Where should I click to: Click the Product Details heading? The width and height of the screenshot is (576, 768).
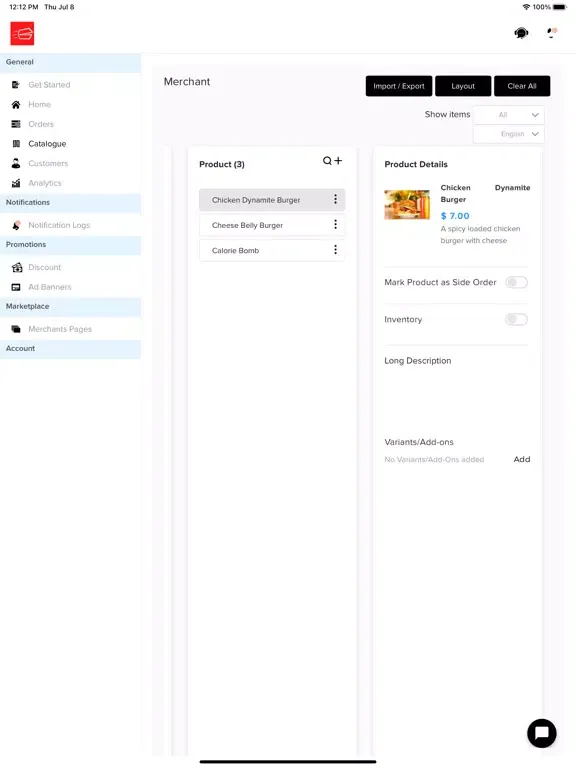point(416,164)
